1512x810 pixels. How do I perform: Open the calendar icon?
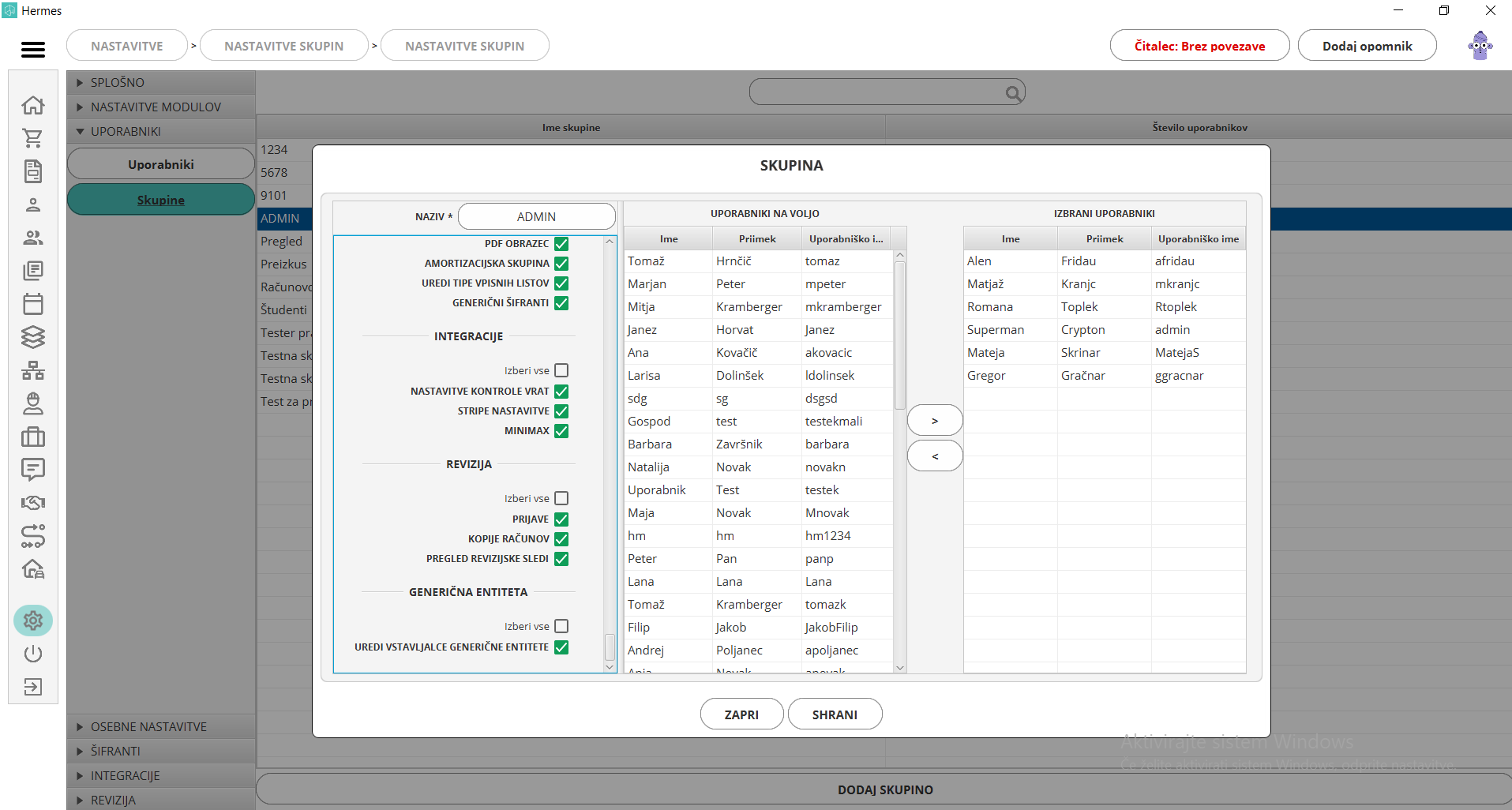click(x=33, y=304)
